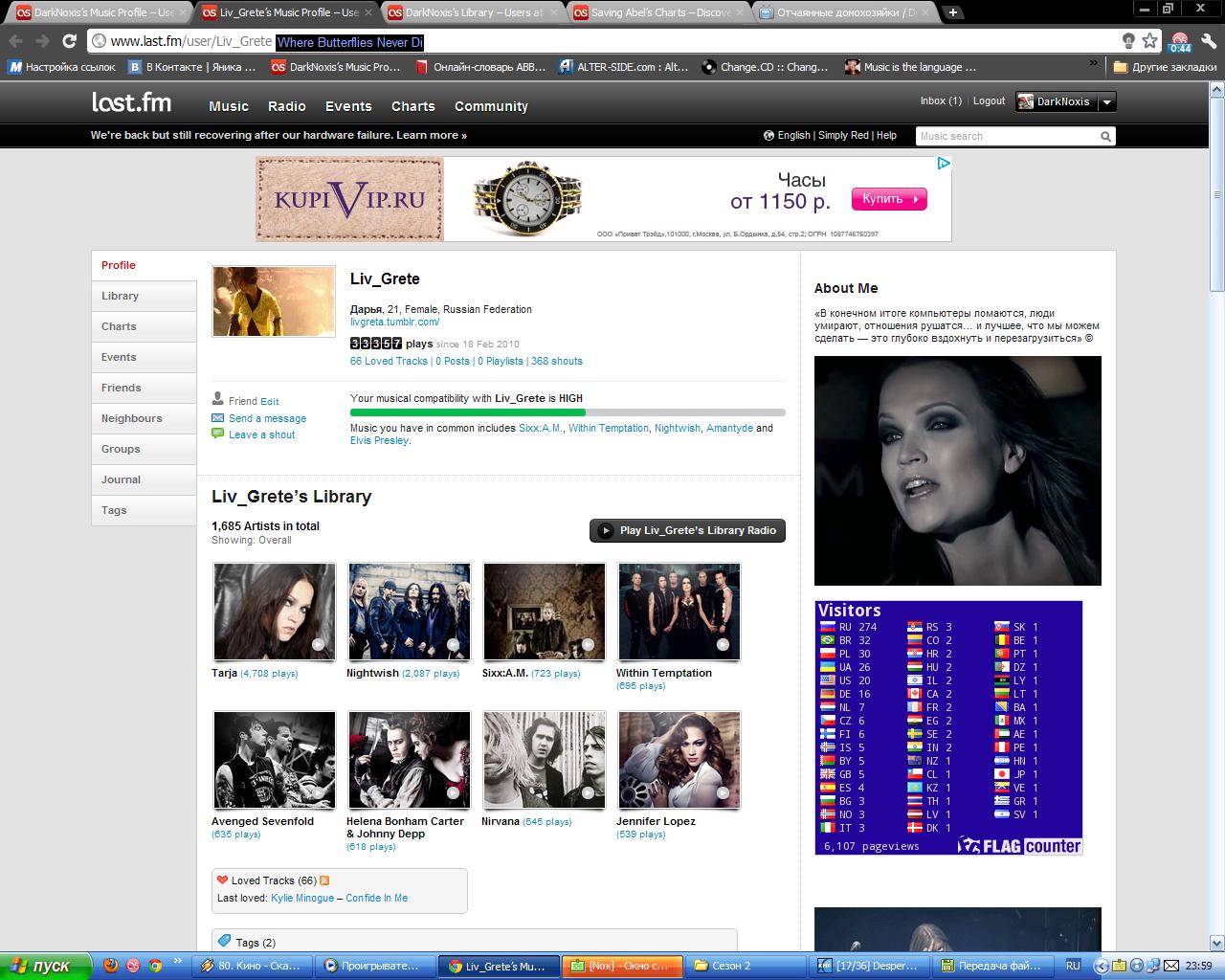1225x980 pixels.
Task: Switch to the DarkNoxis's Library browser tab
Action: 471,12
